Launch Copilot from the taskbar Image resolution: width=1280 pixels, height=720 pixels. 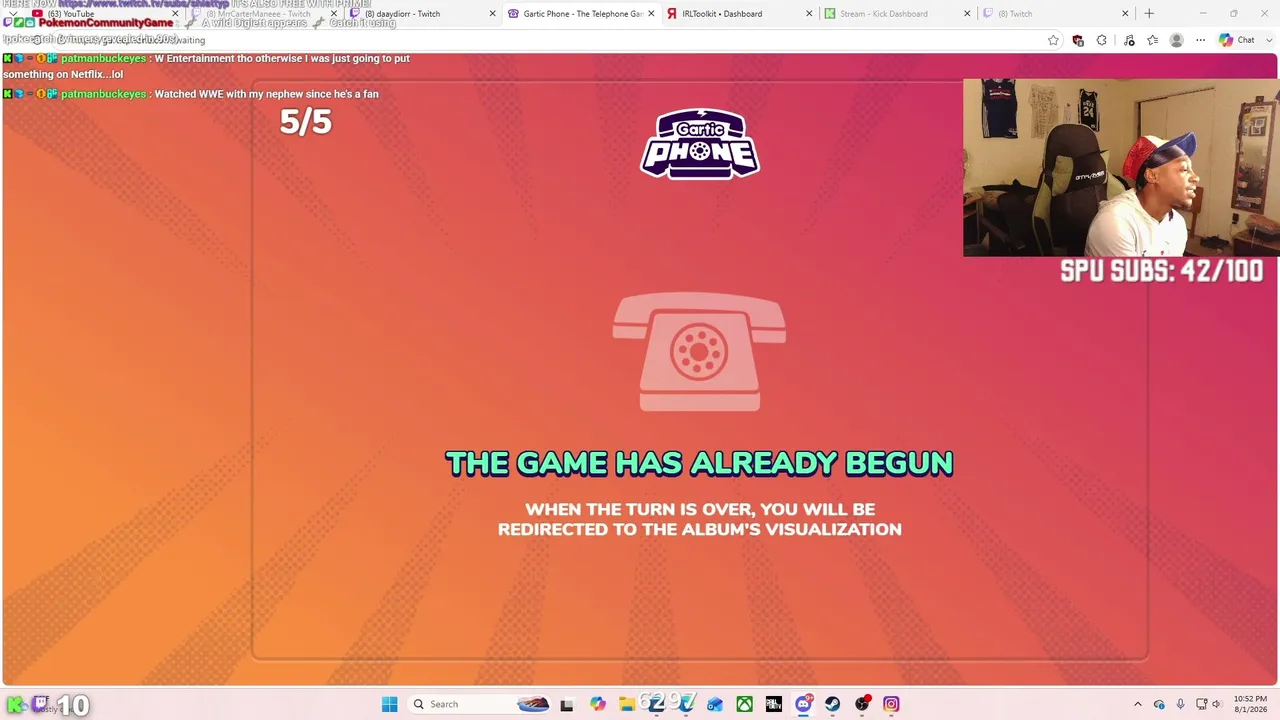[597, 704]
